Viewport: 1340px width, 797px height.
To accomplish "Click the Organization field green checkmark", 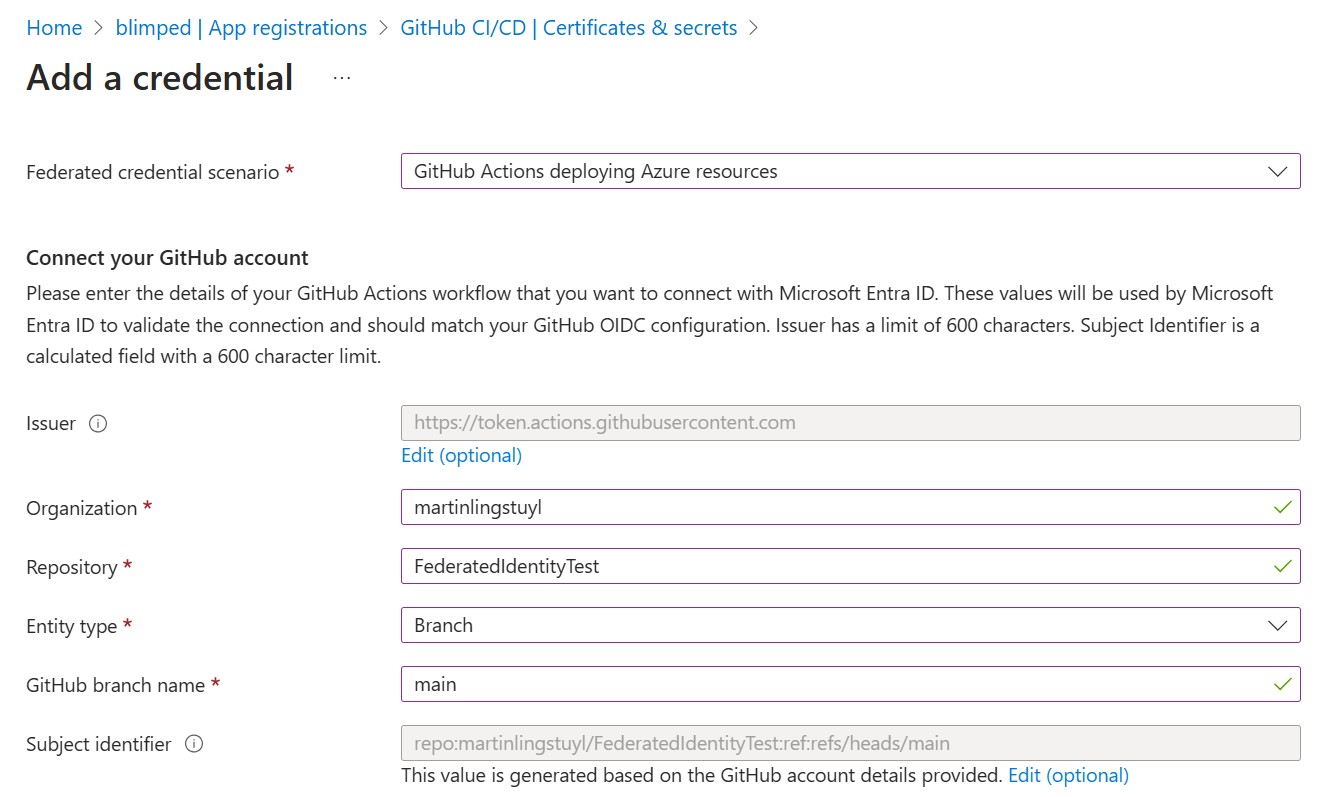I will click(x=1282, y=507).
